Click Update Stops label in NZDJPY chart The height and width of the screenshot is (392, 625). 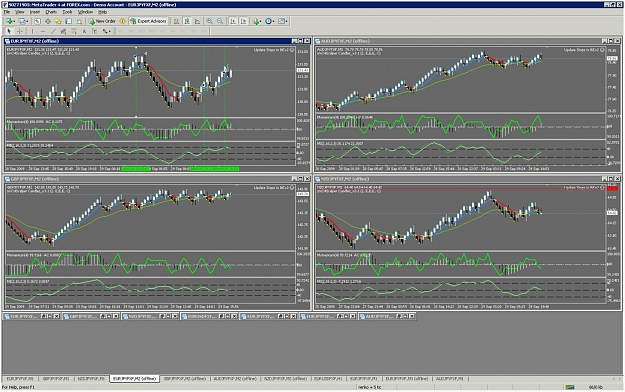pos(581,187)
